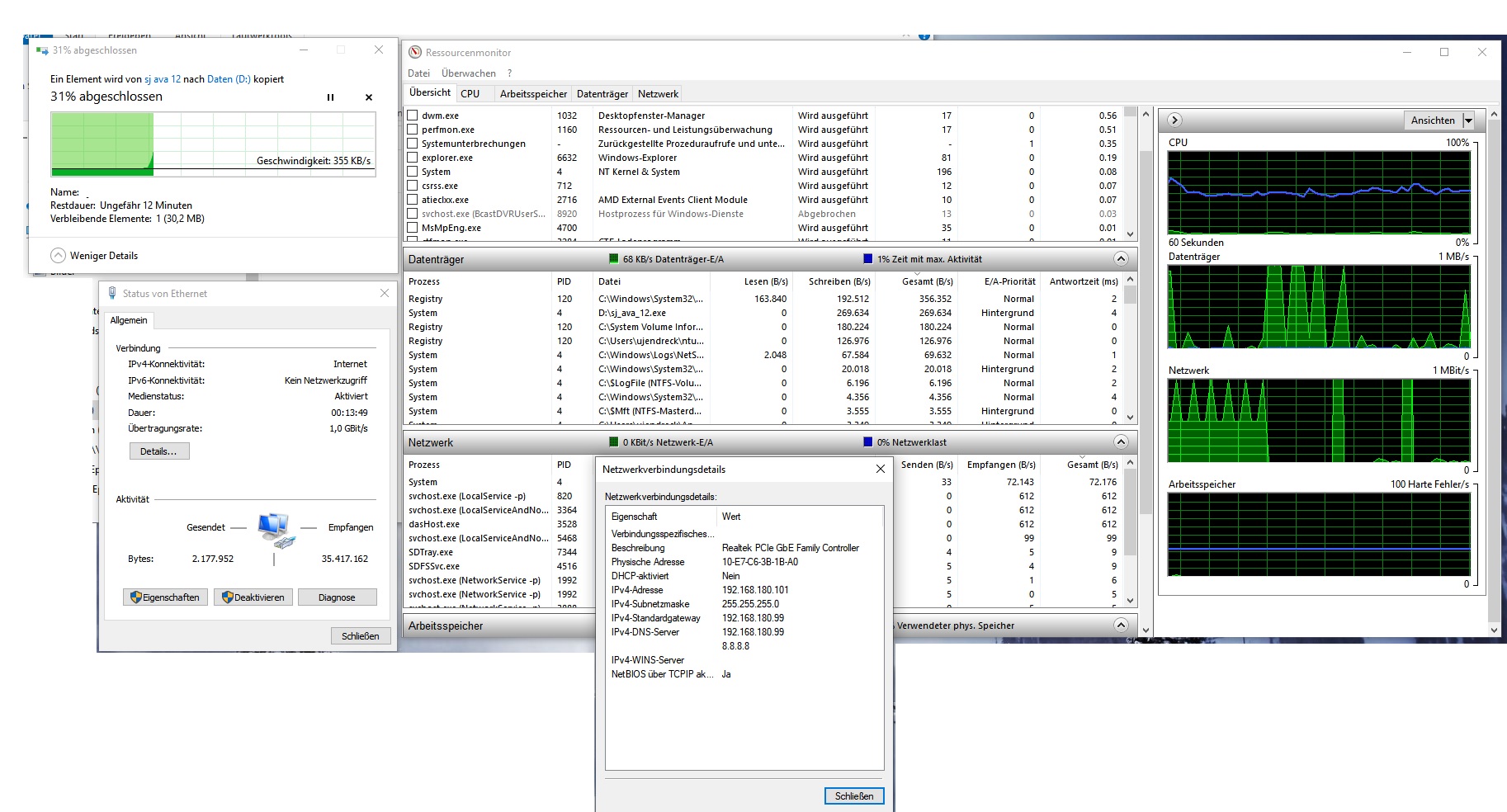The width and height of the screenshot is (1507, 812).
Task: Open the Datei menu
Action: click(x=418, y=73)
